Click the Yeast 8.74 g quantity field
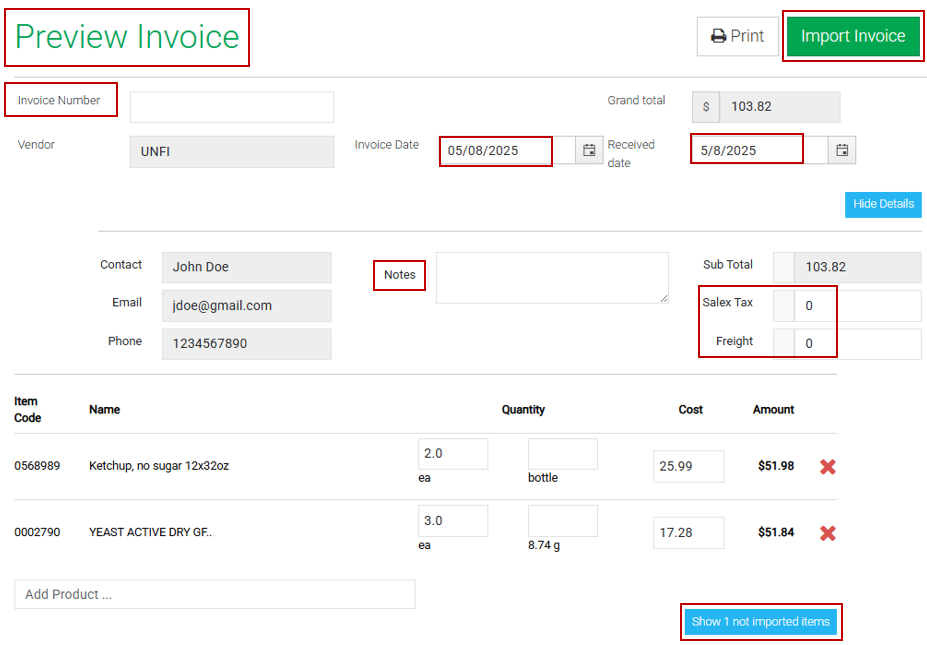 tap(562, 521)
